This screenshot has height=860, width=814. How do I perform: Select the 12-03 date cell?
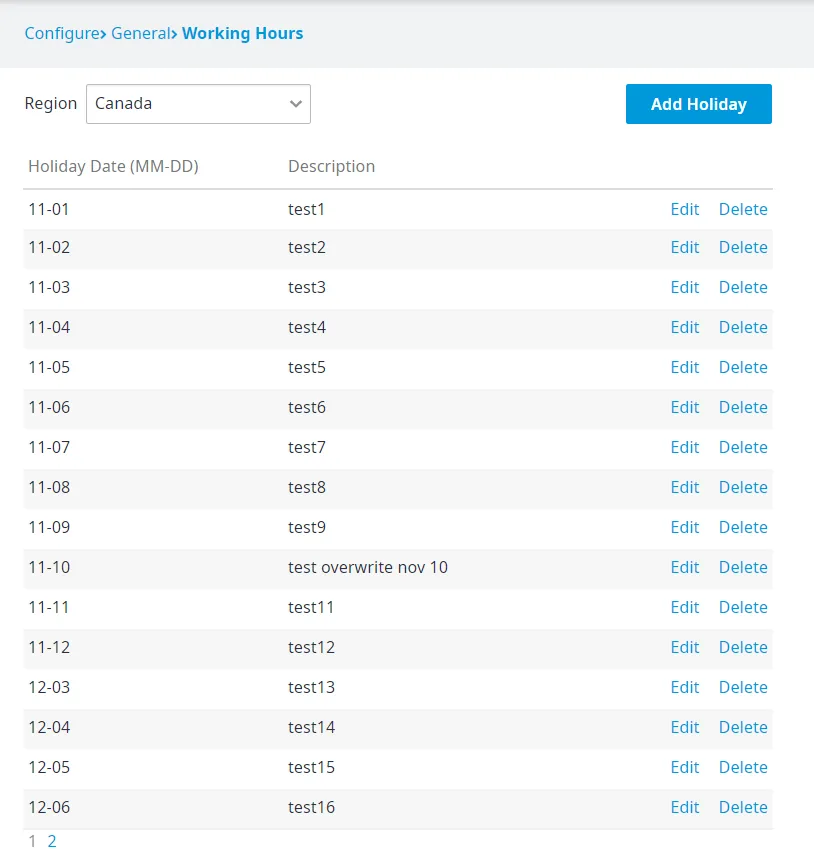click(x=49, y=688)
